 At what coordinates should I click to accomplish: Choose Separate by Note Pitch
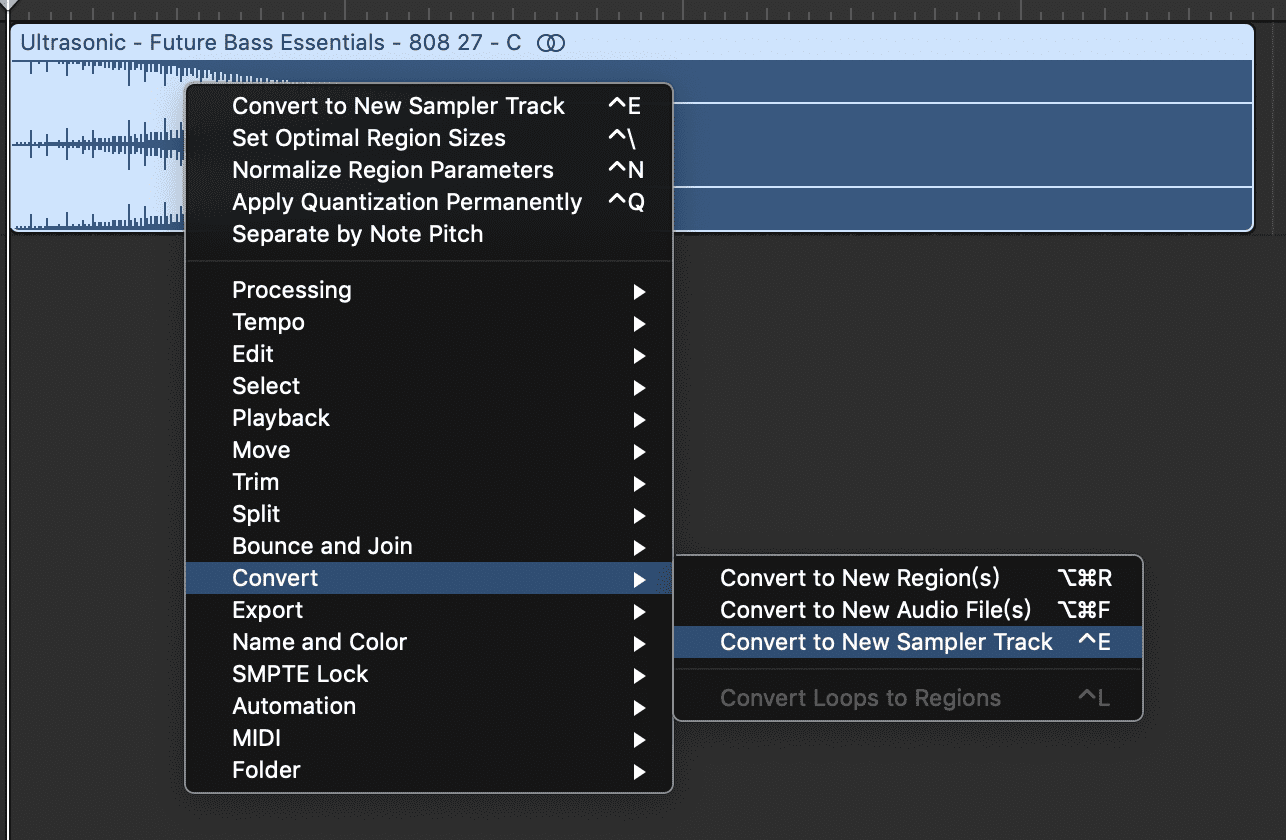tap(357, 234)
